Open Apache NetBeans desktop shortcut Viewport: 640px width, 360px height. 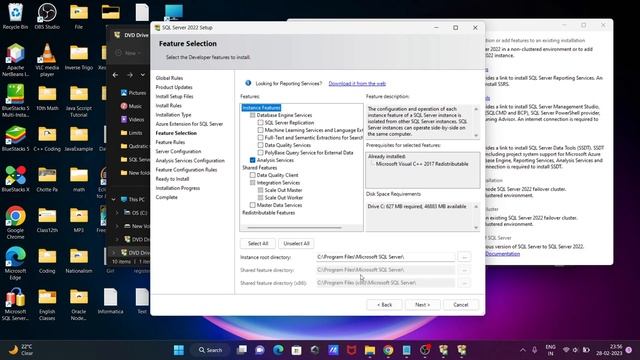tap(15, 60)
